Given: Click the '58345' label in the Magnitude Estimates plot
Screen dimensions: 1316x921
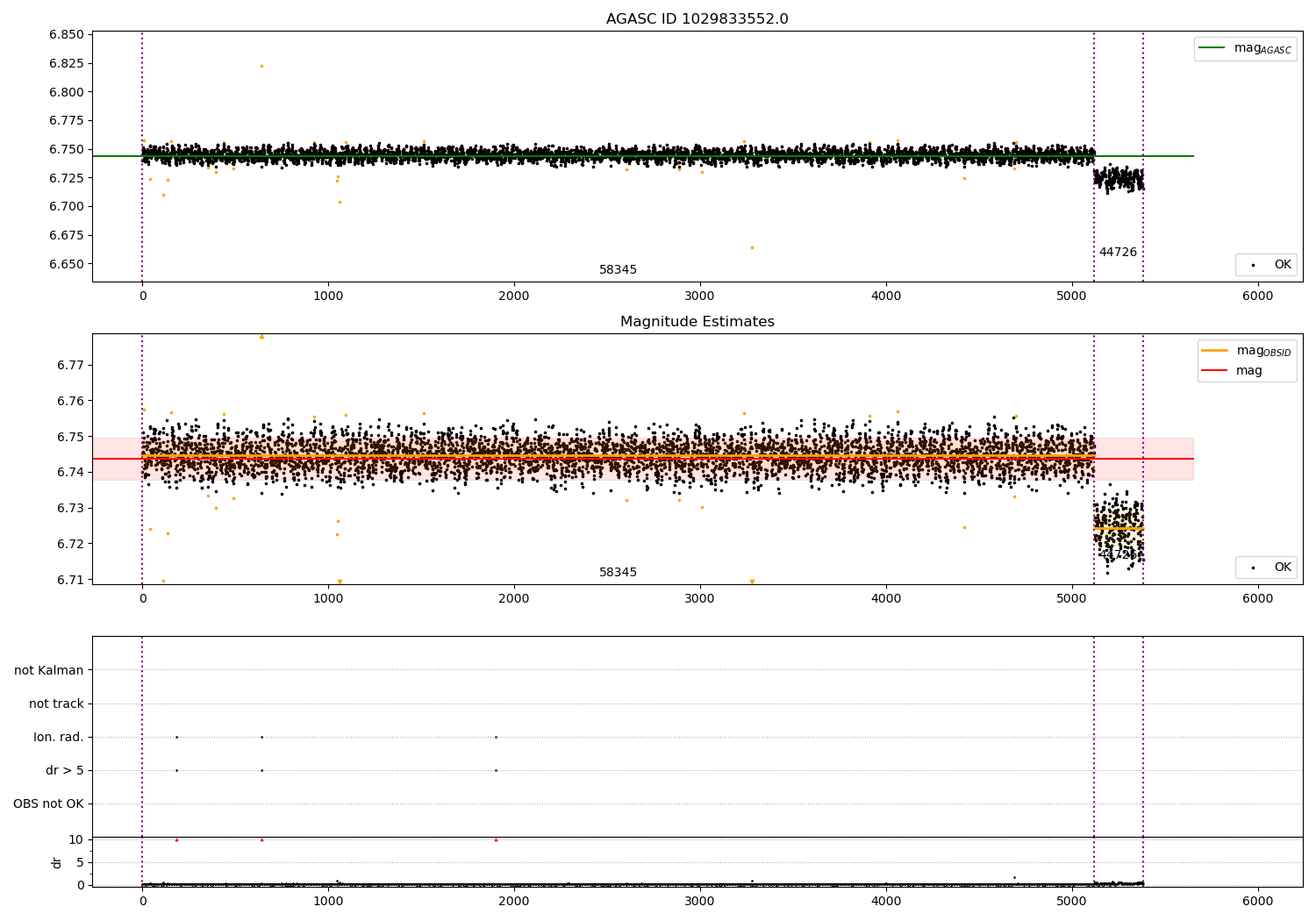Looking at the screenshot, I should tap(618, 573).
